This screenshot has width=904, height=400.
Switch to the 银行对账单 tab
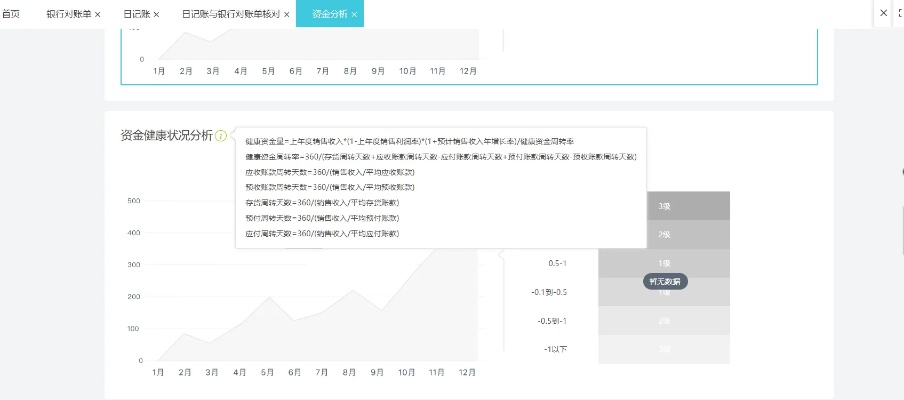[69, 14]
